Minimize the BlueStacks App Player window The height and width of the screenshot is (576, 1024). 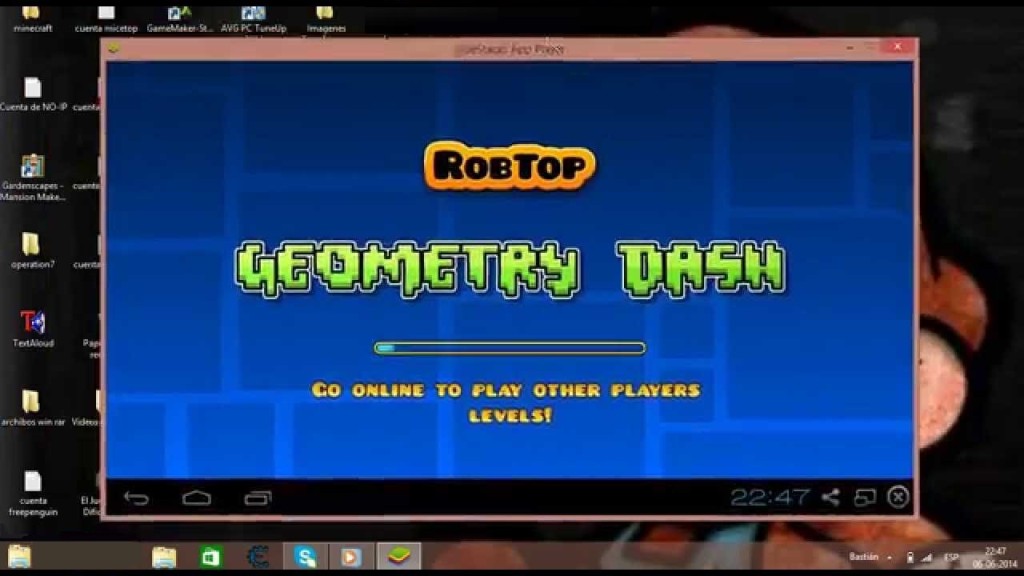pyautogui.click(x=850, y=47)
